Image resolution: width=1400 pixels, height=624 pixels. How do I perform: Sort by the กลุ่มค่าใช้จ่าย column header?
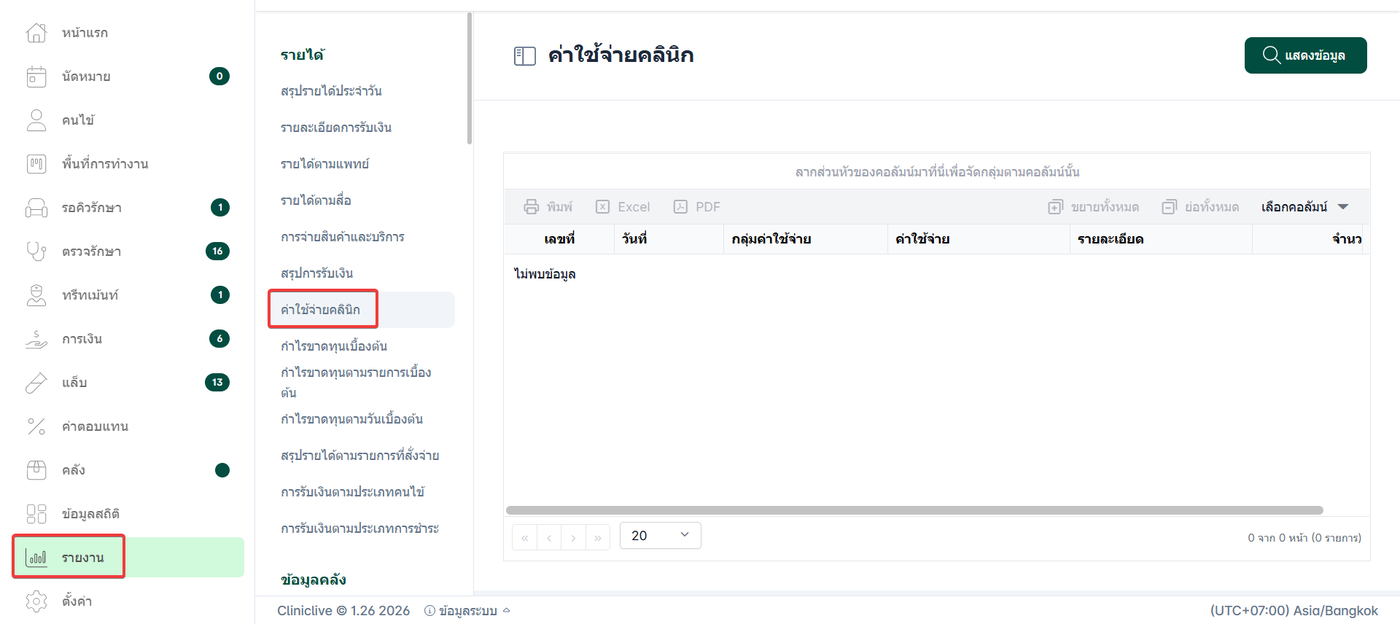click(x=805, y=240)
